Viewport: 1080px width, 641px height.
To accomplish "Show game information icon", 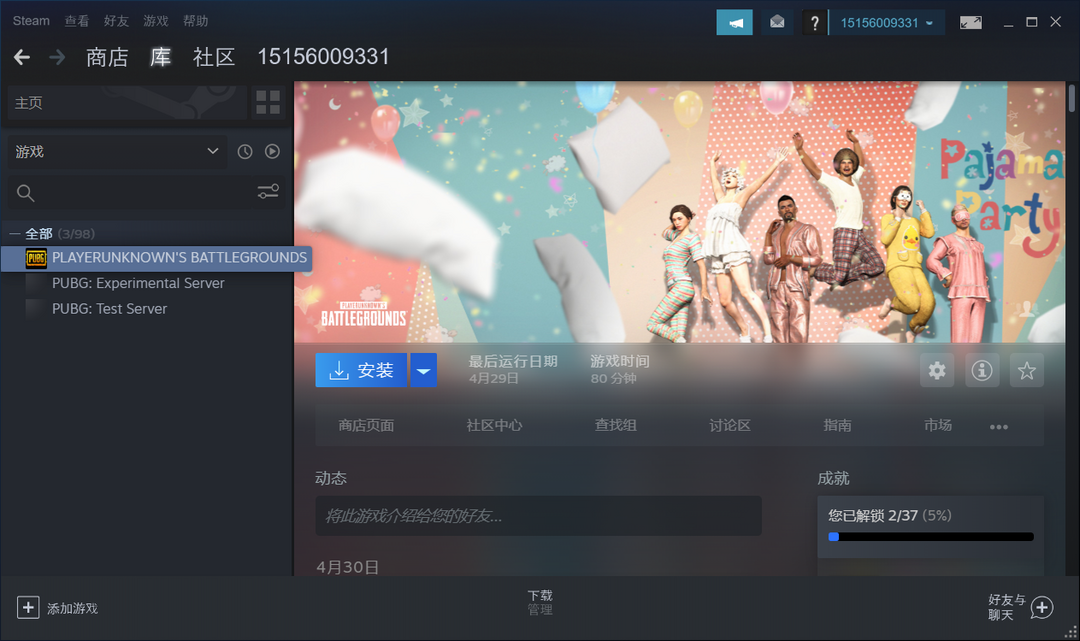I will (x=982, y=370).
